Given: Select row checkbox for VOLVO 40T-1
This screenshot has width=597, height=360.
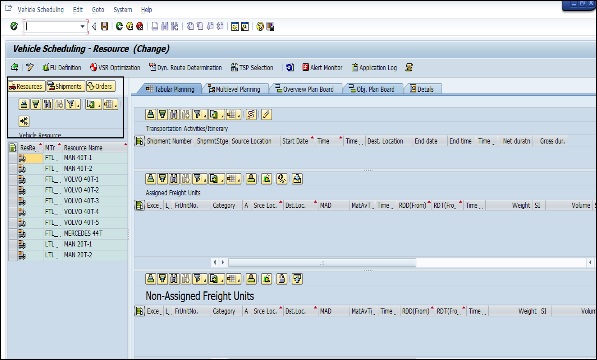Looking at the screenshot, I should pyautogui.click(x=13, y=180).
